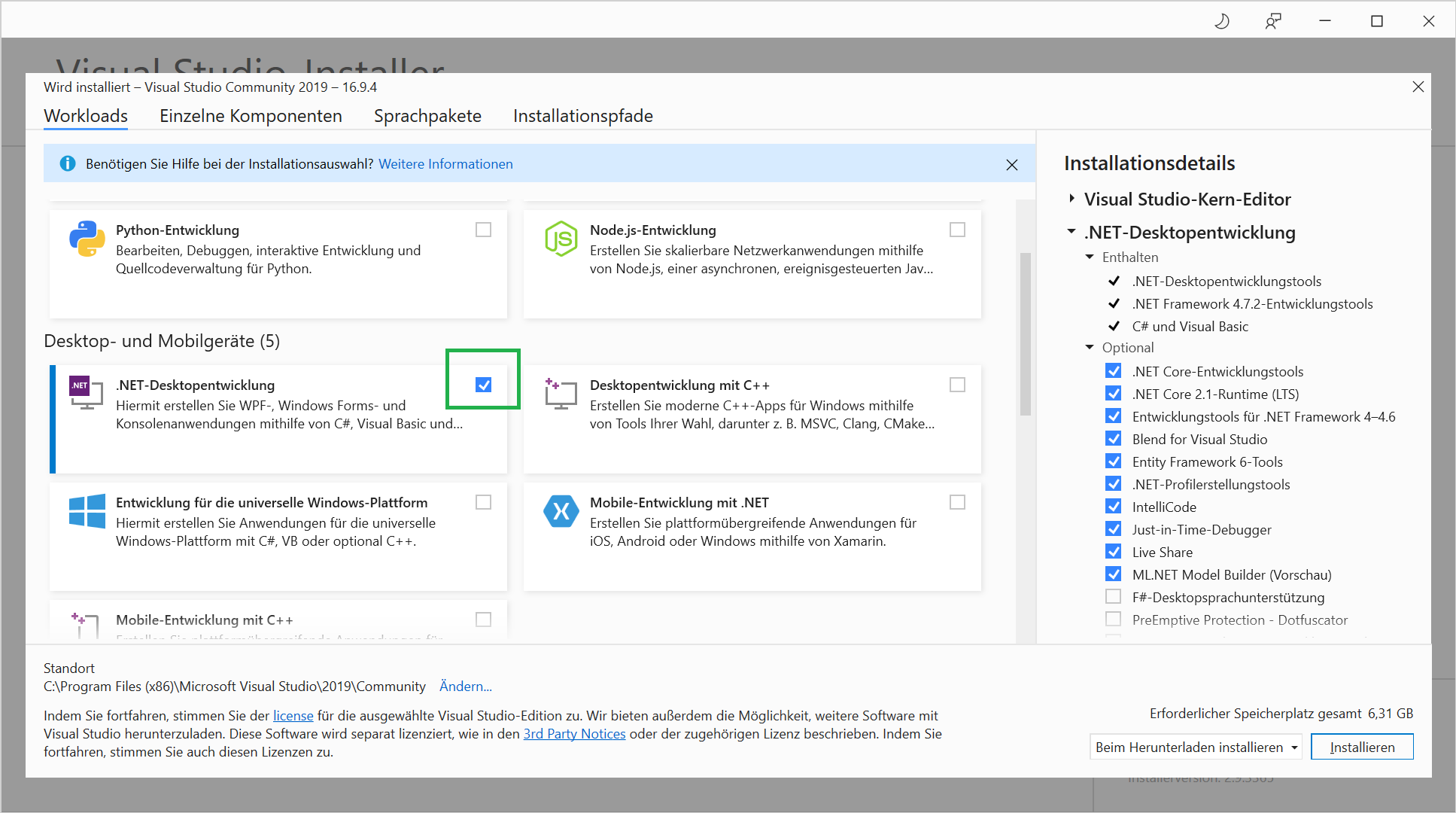
Task: Click the Xamarin Mobile-Entwicklung mit .NET icon
Action: (x=561, y=511)
